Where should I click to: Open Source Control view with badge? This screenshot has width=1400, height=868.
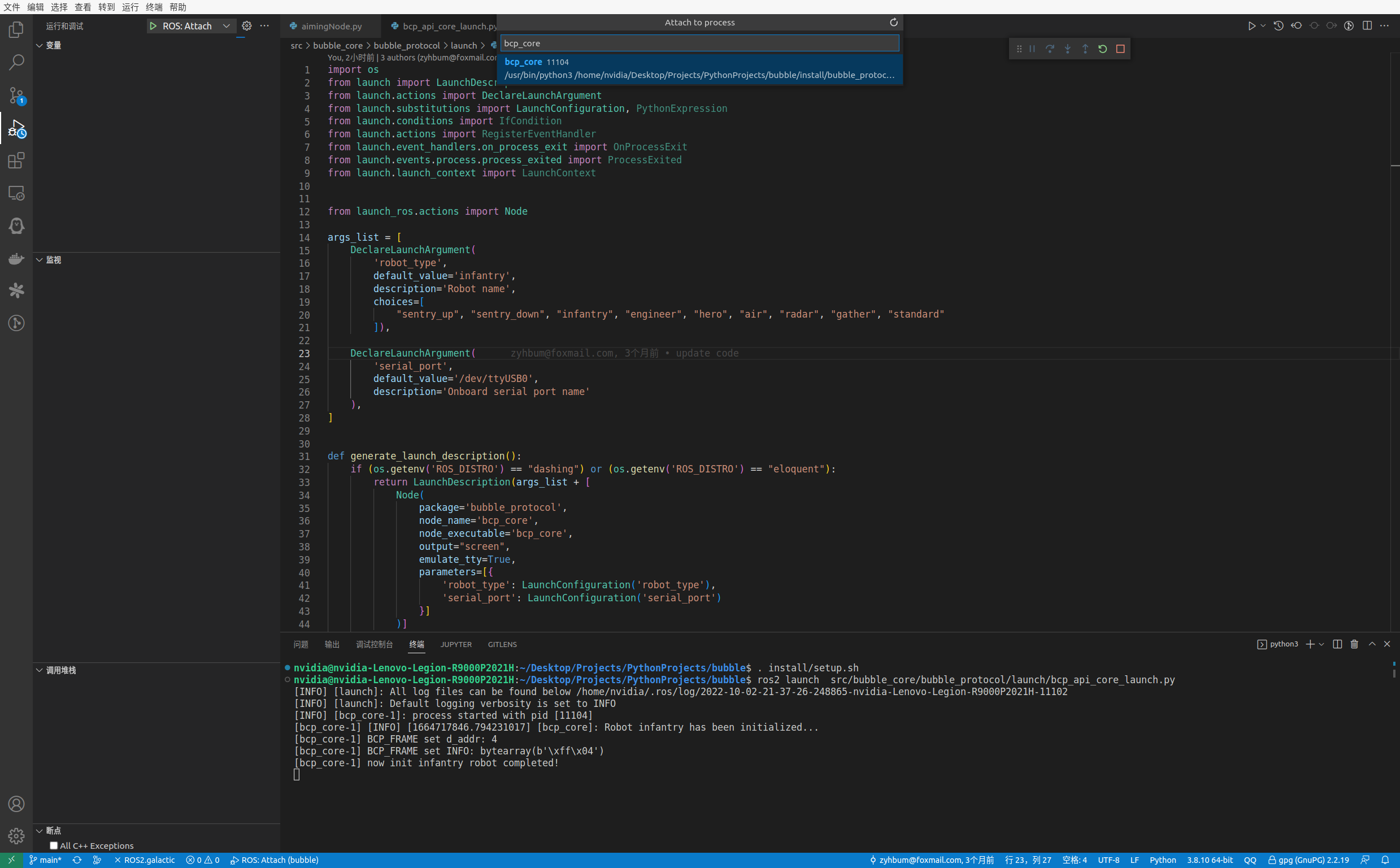click(16, 96)
